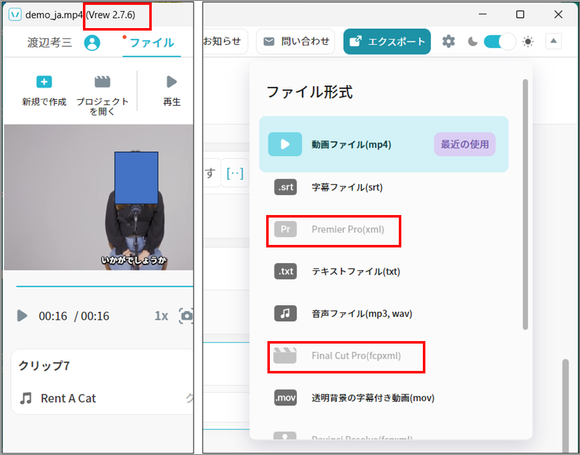Image resolution: width=580 pixels, height=455 pixels.
Task: Select the クリップ7 clip card title
Action: tap(44, 366)
